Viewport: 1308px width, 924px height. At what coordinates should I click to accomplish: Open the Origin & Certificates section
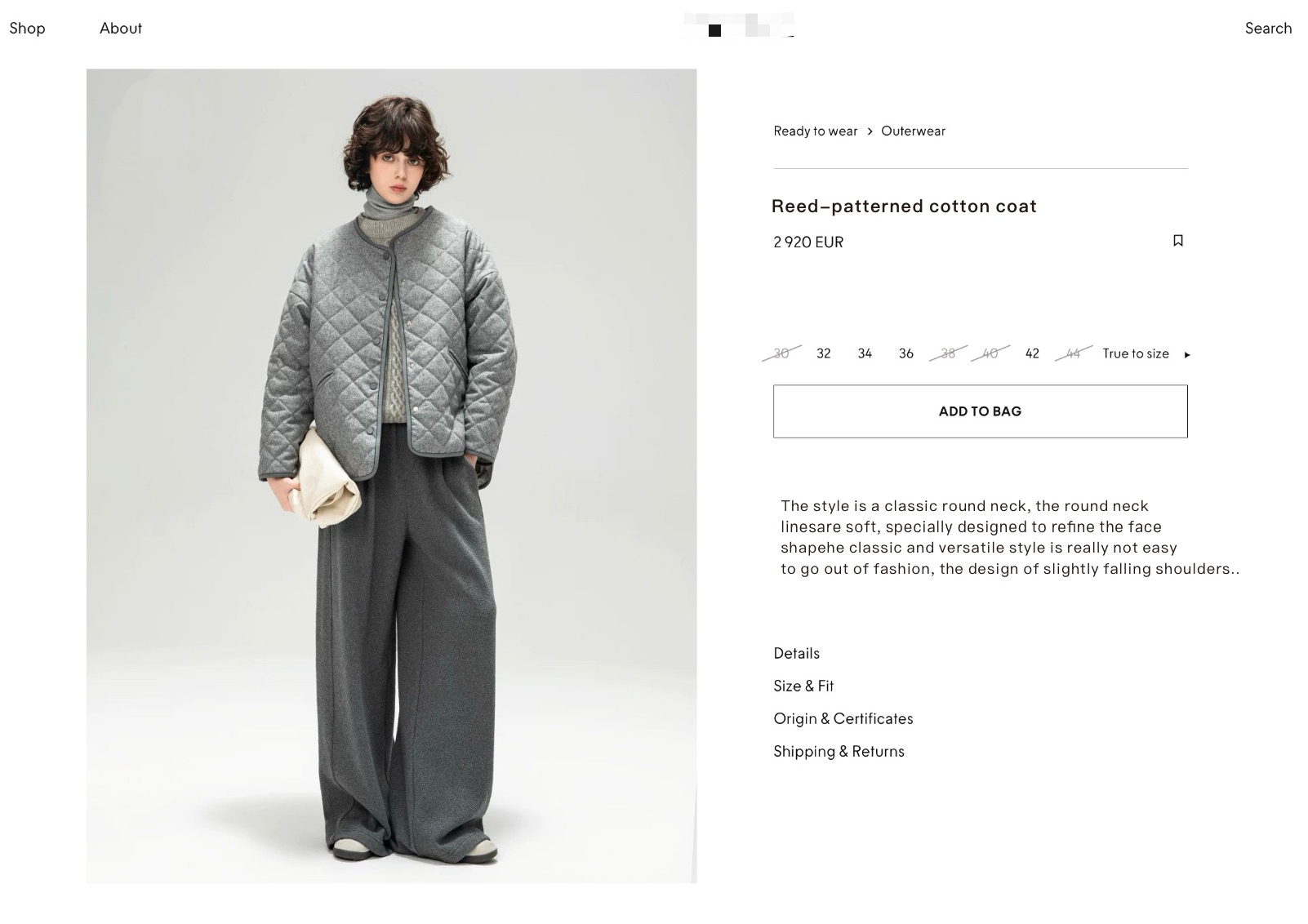[x=843, y=718]
